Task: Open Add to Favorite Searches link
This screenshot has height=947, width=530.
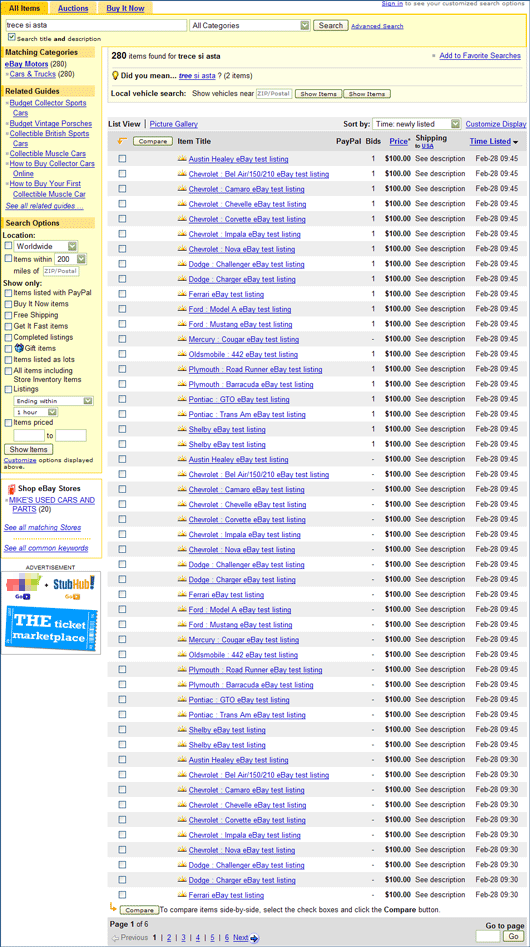Action: (480, 56)
